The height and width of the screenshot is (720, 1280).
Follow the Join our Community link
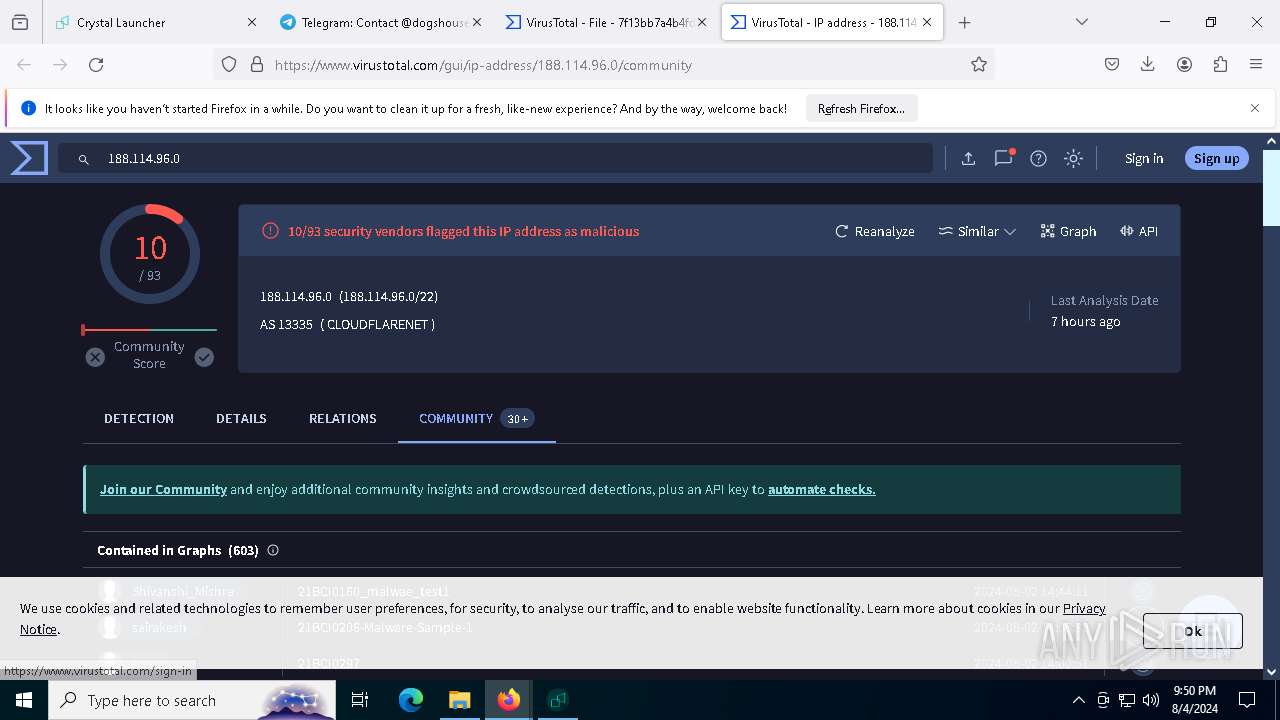click(163, 489)
